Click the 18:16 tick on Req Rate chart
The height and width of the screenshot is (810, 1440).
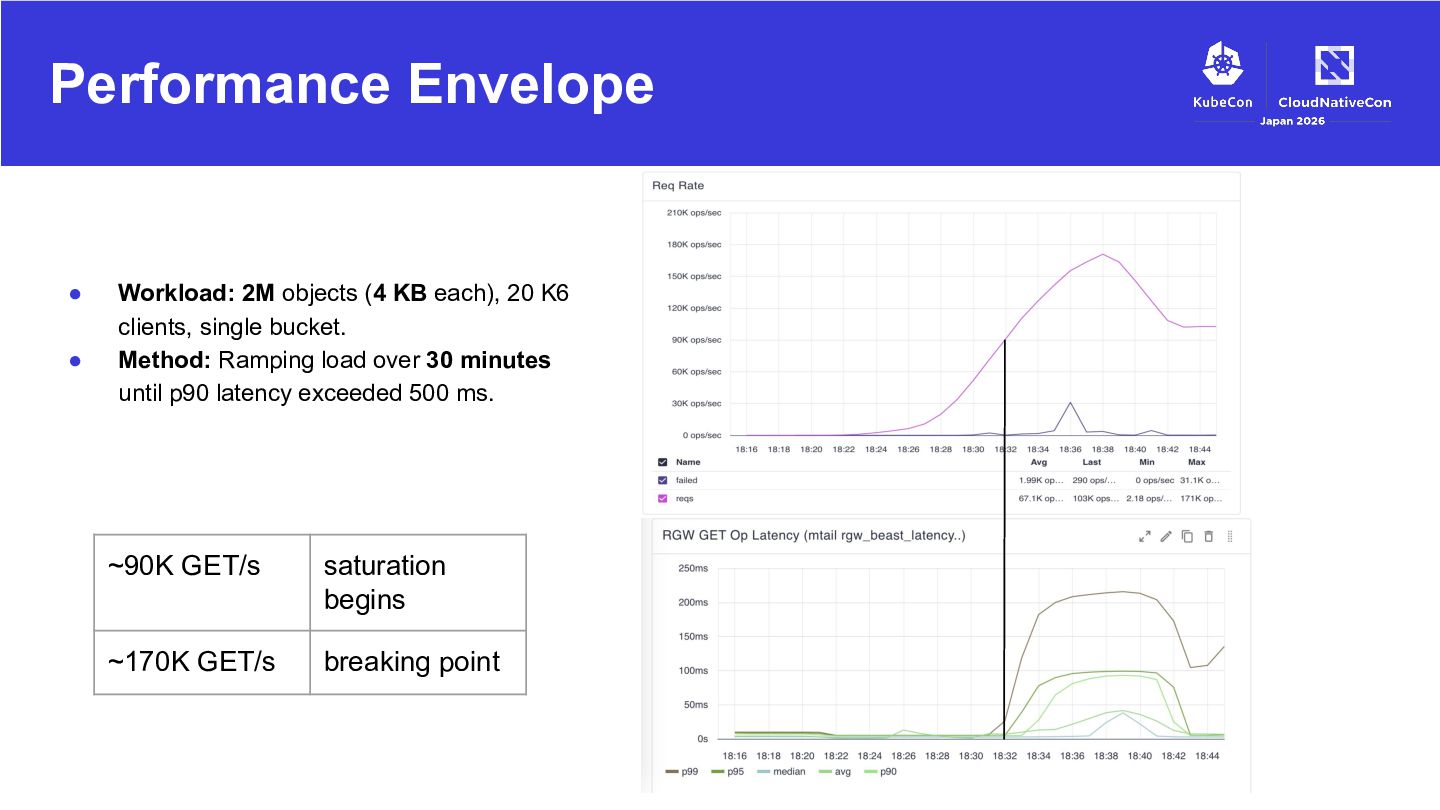coord(746,449)
